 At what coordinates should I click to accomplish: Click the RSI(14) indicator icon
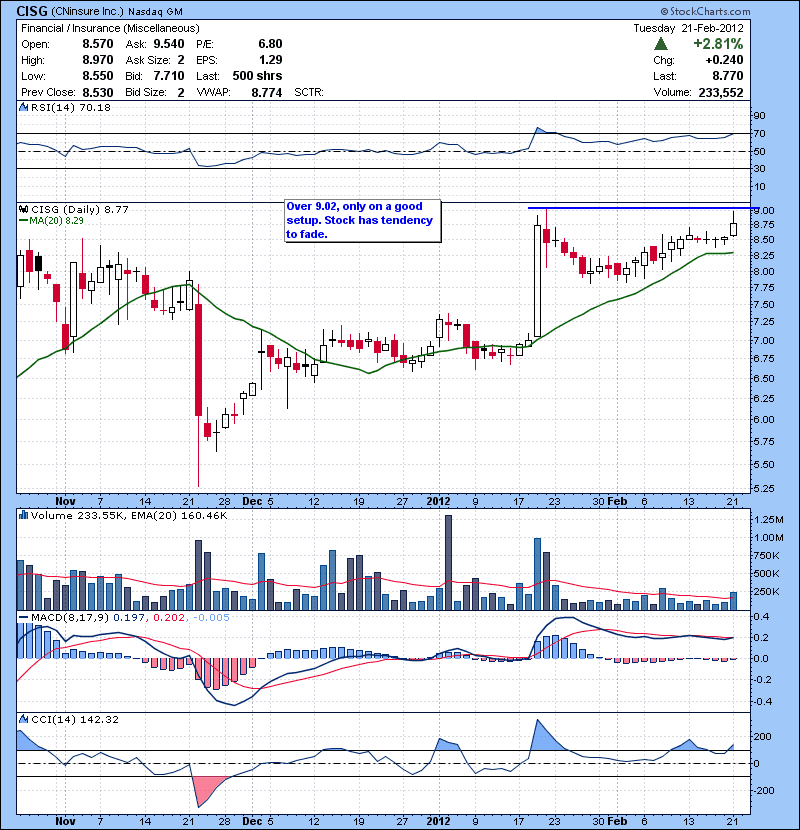23,107
